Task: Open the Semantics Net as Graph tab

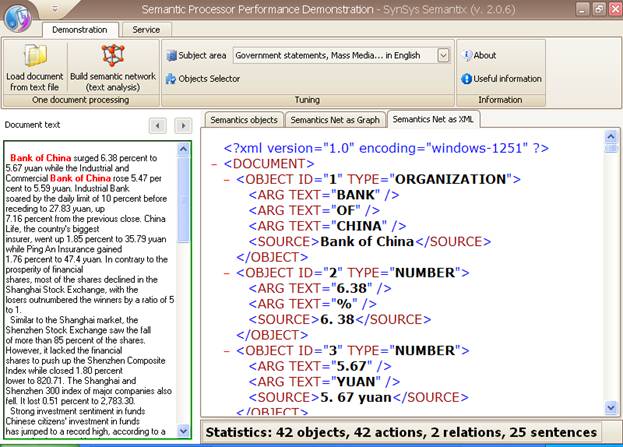Action: point(335,120)
